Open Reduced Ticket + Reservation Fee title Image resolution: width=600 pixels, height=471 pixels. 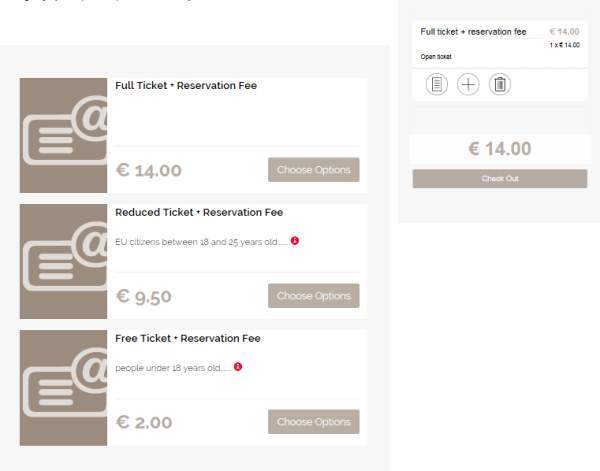[199, 212]
